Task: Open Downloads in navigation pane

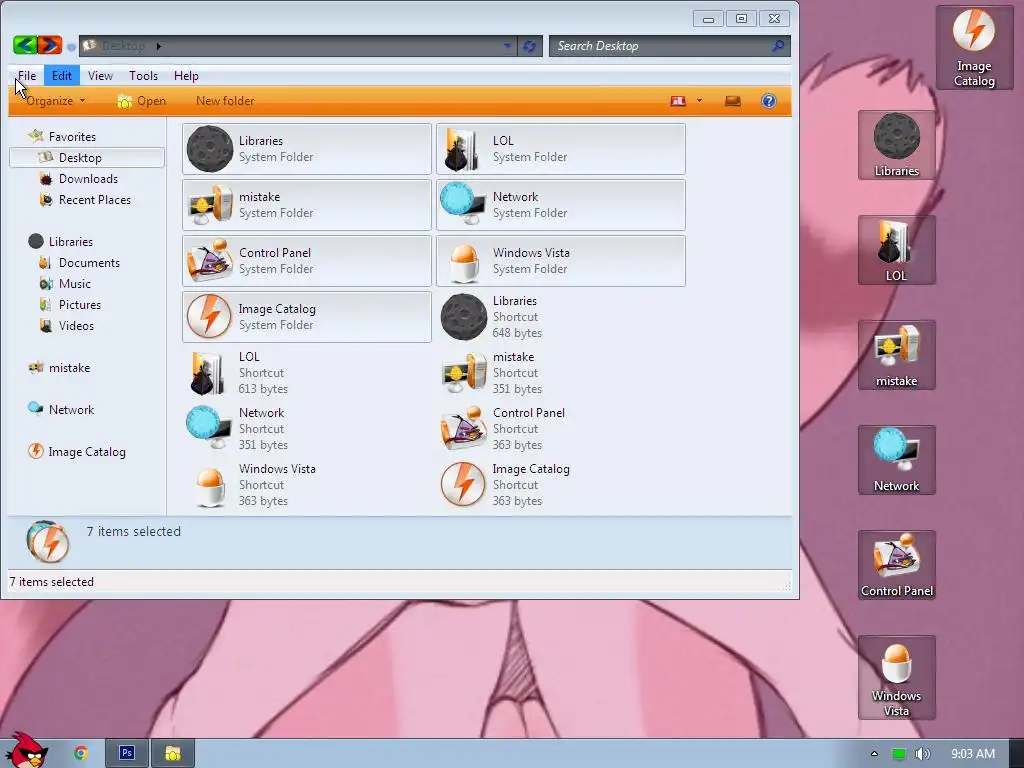Action: tap(78, 179)
